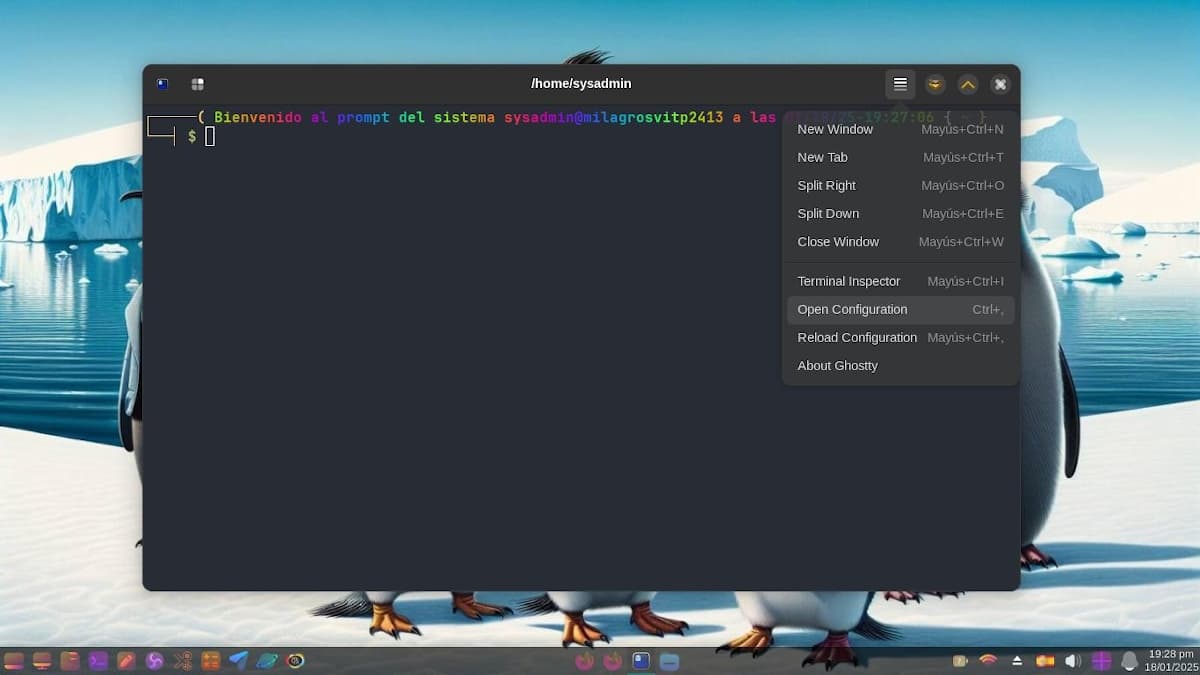Click the clock showing 19:28 pm
Viewport: 1200px width, 675px height.
coord(1171,660)
